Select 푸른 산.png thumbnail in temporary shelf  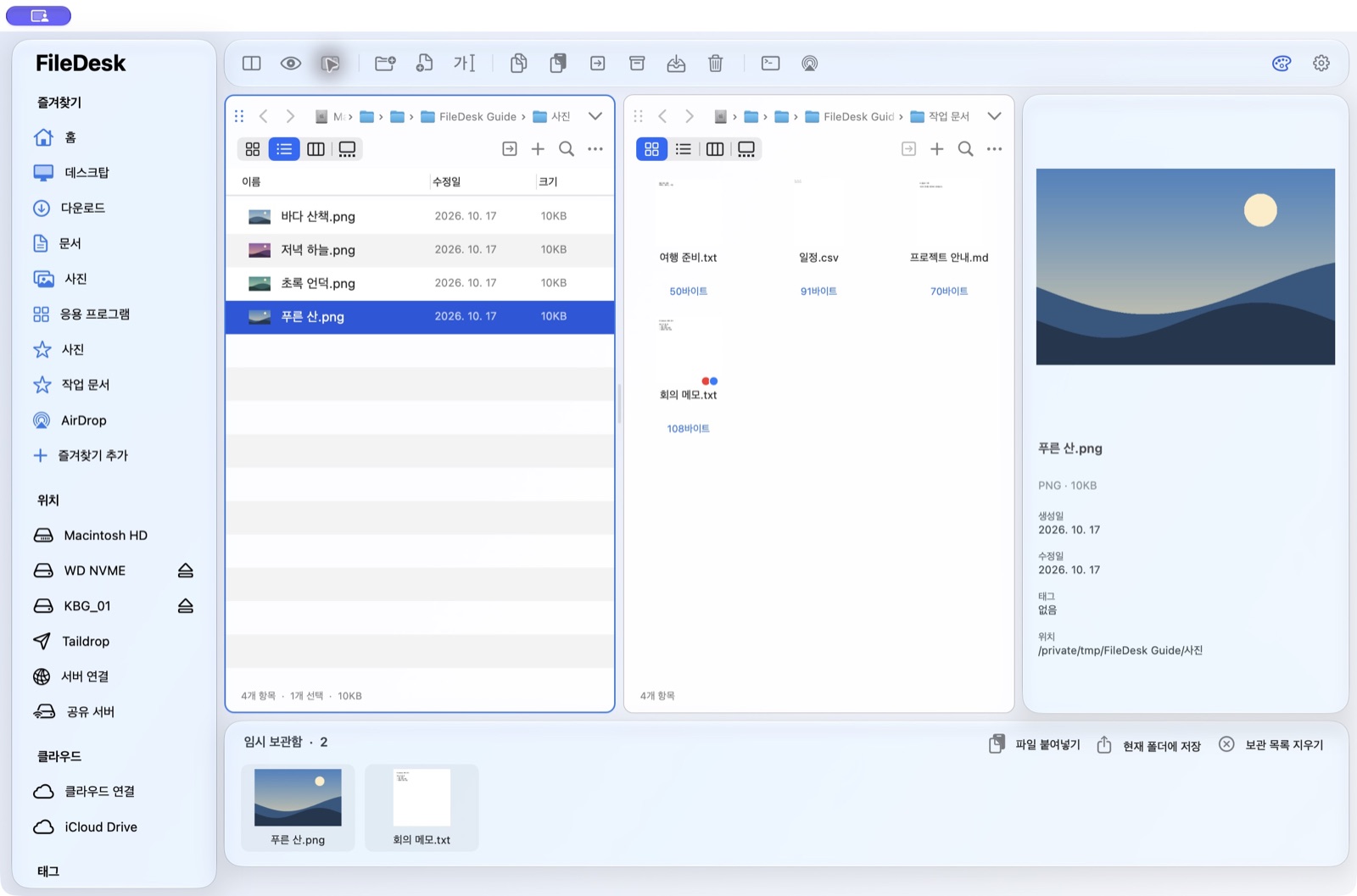(298, 808)
